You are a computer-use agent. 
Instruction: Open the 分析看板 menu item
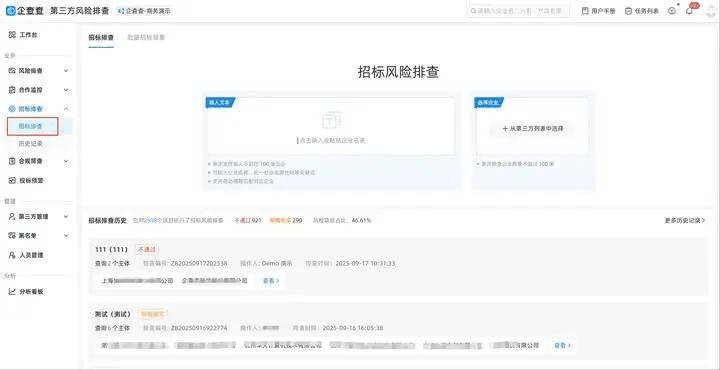31,292
